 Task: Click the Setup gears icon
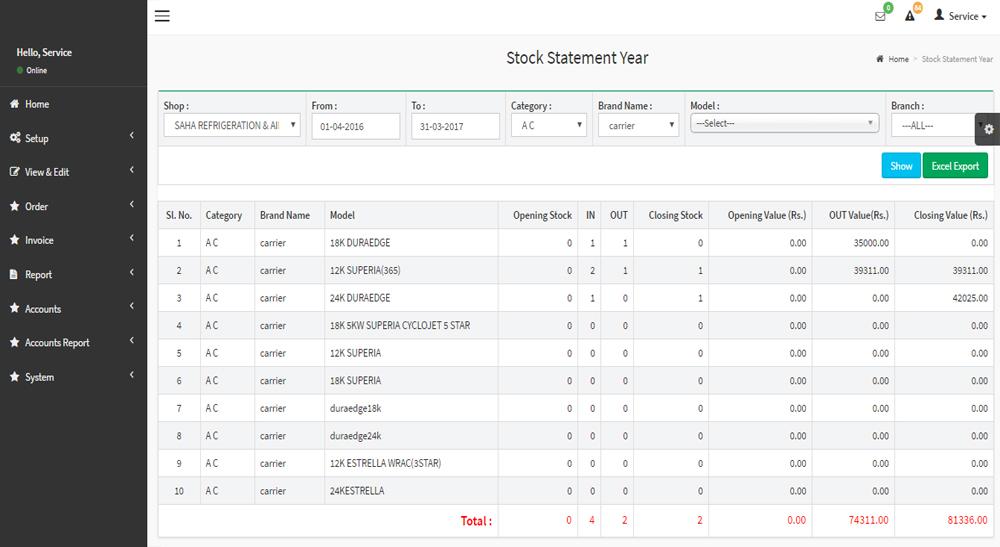click(15, 138)
